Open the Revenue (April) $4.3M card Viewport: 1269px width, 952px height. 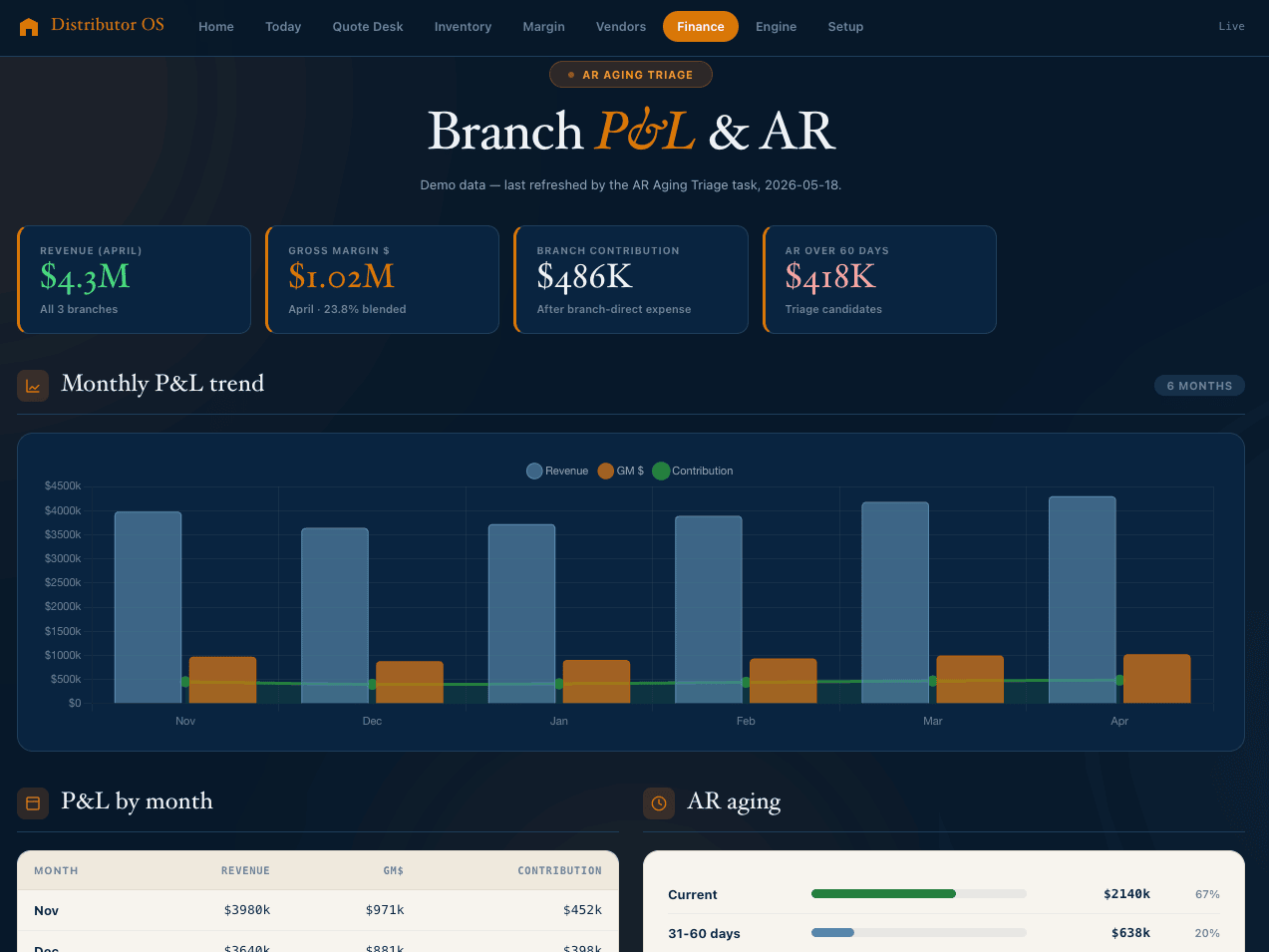tap(134, 279)
